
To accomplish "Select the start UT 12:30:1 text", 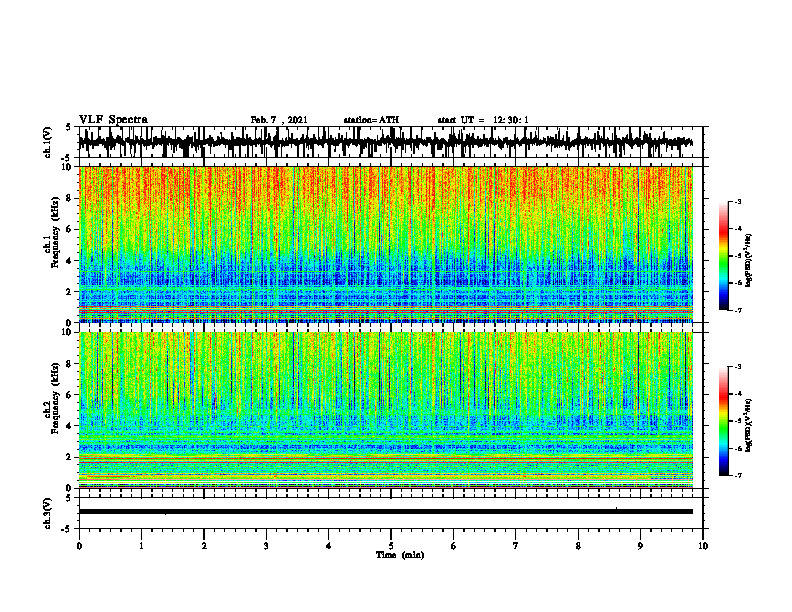I will [x=483, y=120].
